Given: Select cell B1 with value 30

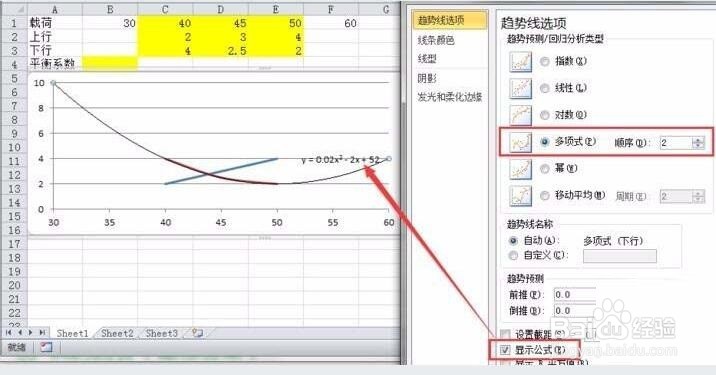Looking at the screenshot, I should point(110,23).
